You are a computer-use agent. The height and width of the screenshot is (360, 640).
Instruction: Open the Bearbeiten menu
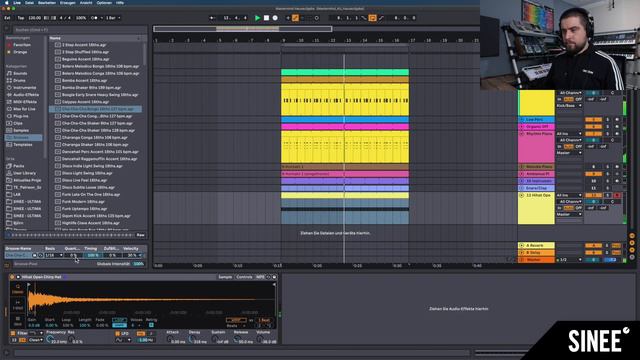pyautogui.click(x=47, y=2)
